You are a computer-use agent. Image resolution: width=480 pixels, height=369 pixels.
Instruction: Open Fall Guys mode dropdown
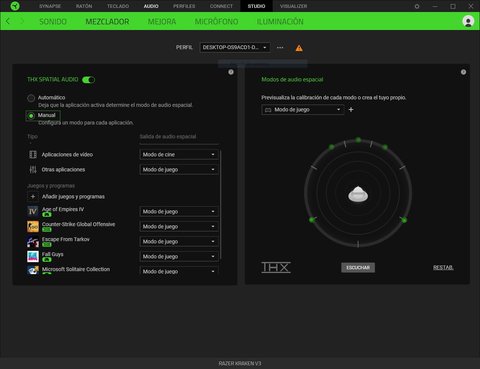(179, 256)
